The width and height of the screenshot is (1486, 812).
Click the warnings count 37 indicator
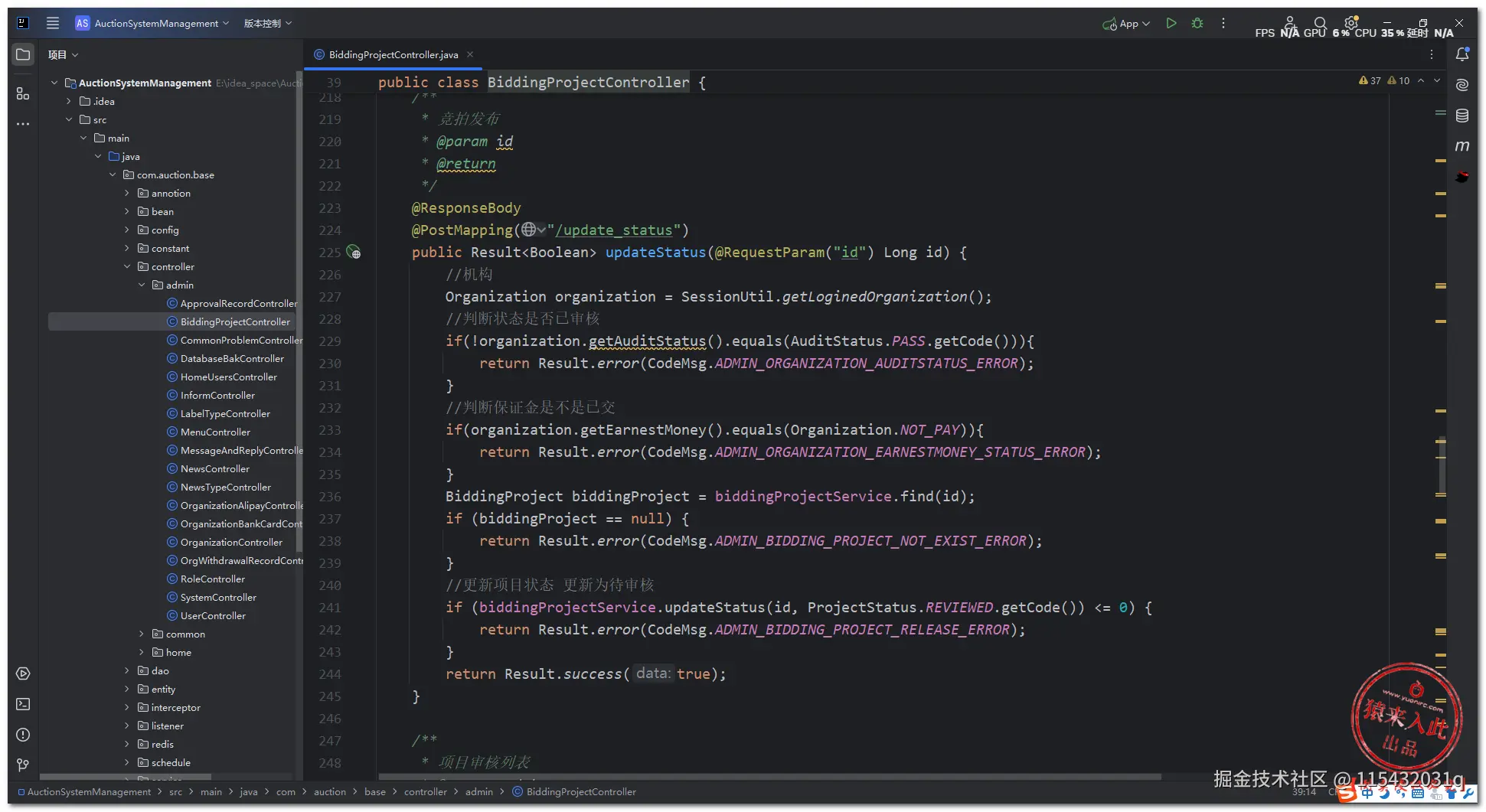[x=1370, y=80]
